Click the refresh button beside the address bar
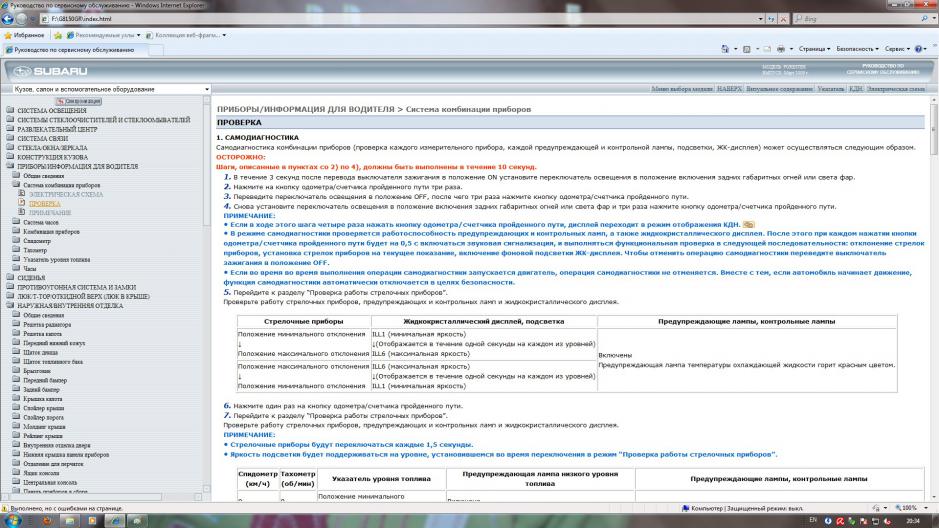The image size is (939, 528). [771, 19]
